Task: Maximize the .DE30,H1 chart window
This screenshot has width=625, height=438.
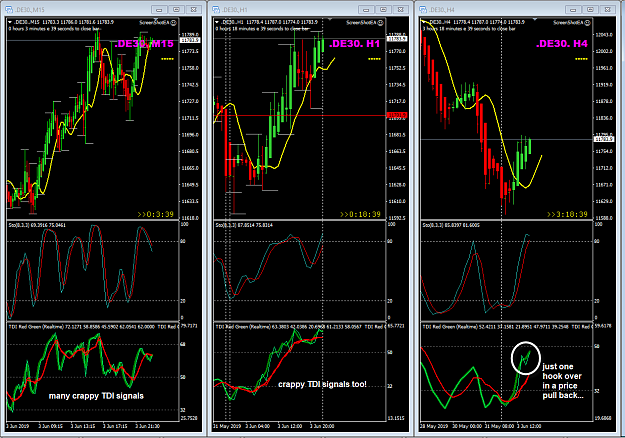Action: tap(383, 10)
